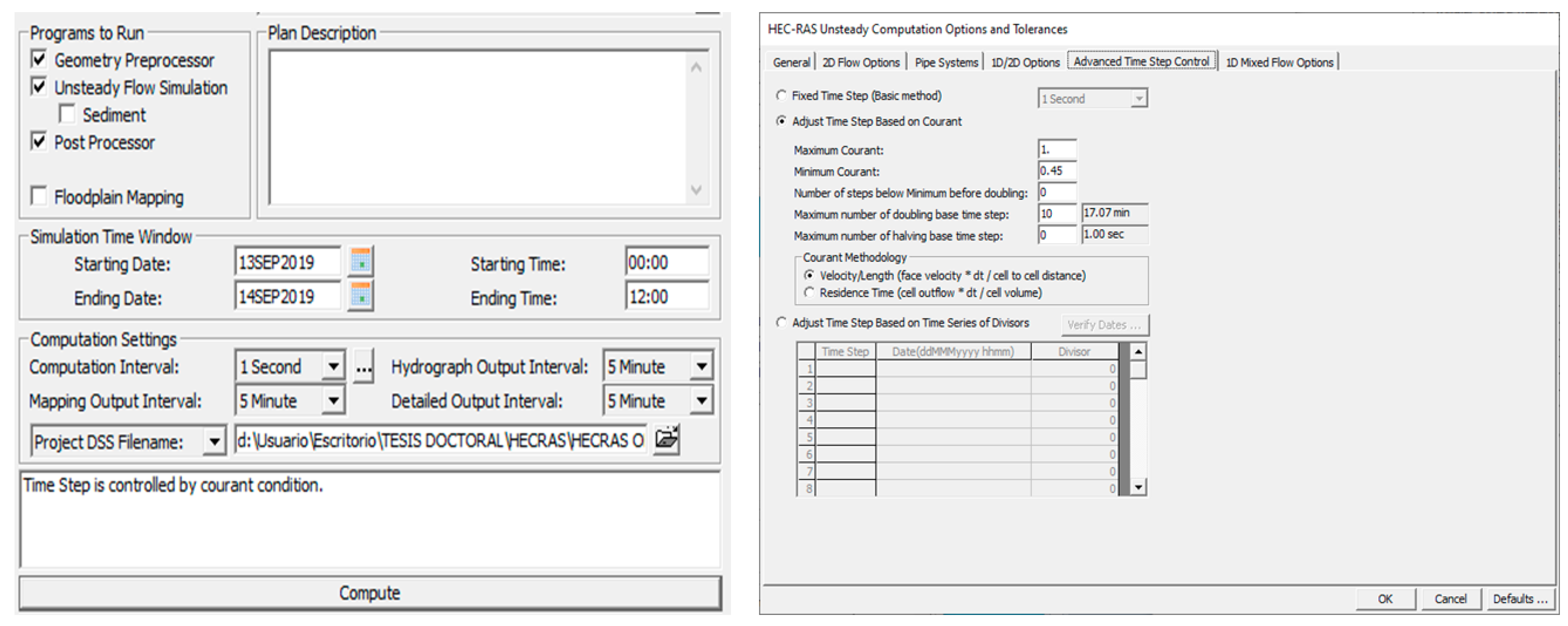Switch to the 2D Flow Options tab
The height and width of the screenshot is (626, 1568).
coord(861,62)
